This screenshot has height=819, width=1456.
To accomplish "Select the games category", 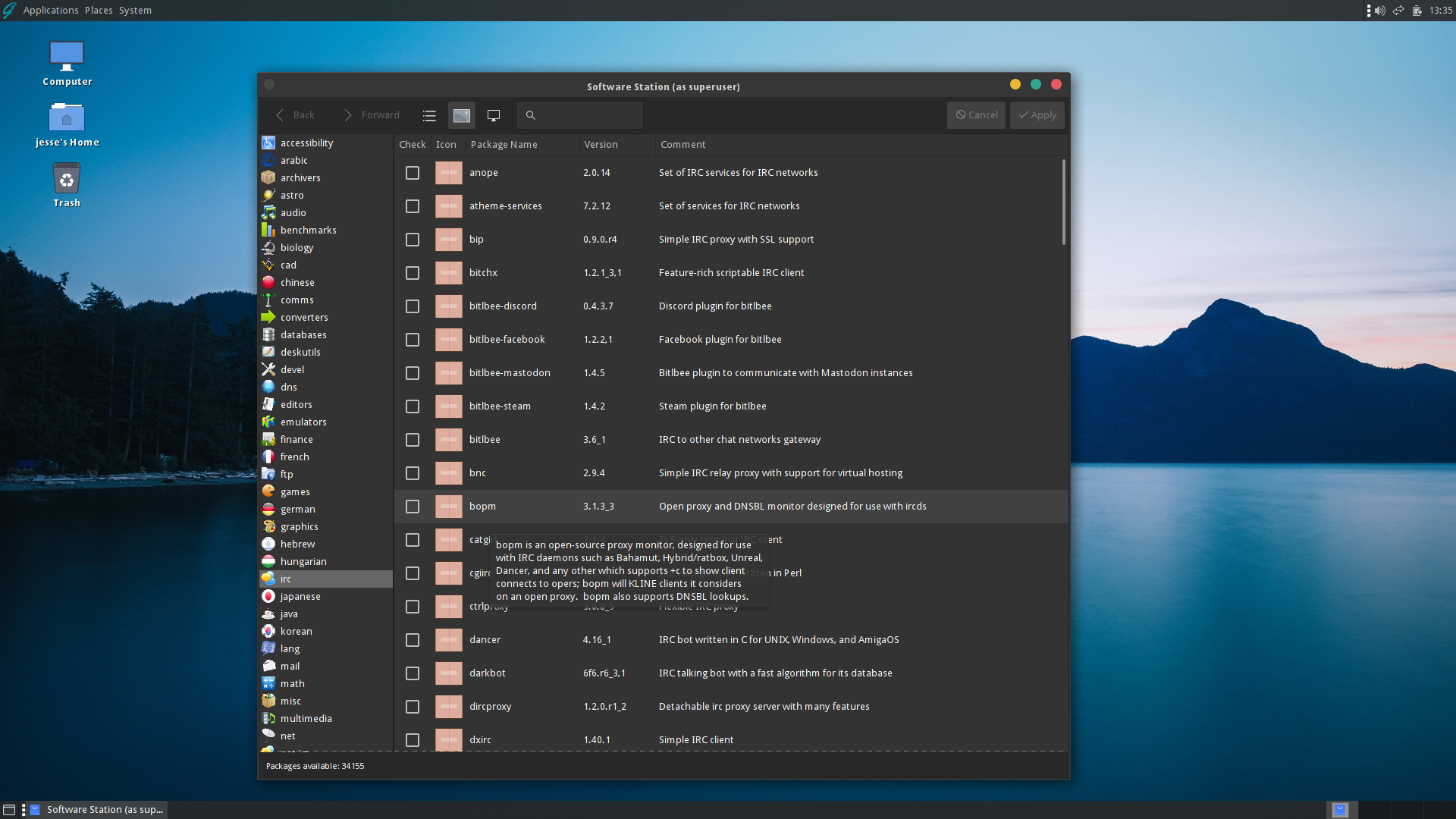I will pos(326,491).
